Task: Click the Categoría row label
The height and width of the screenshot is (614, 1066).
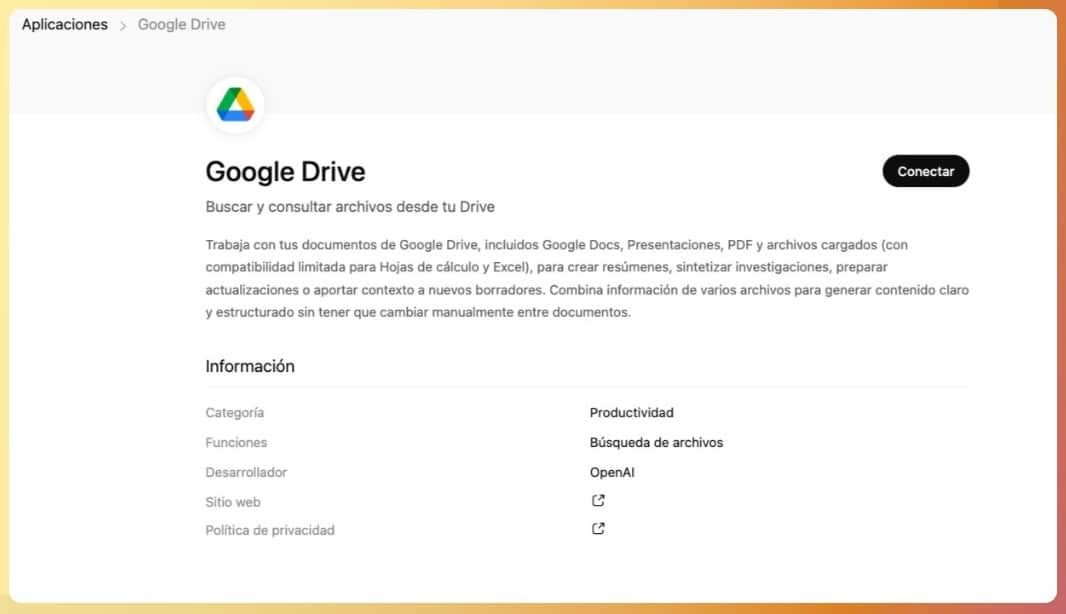Action: pos(234,412)
